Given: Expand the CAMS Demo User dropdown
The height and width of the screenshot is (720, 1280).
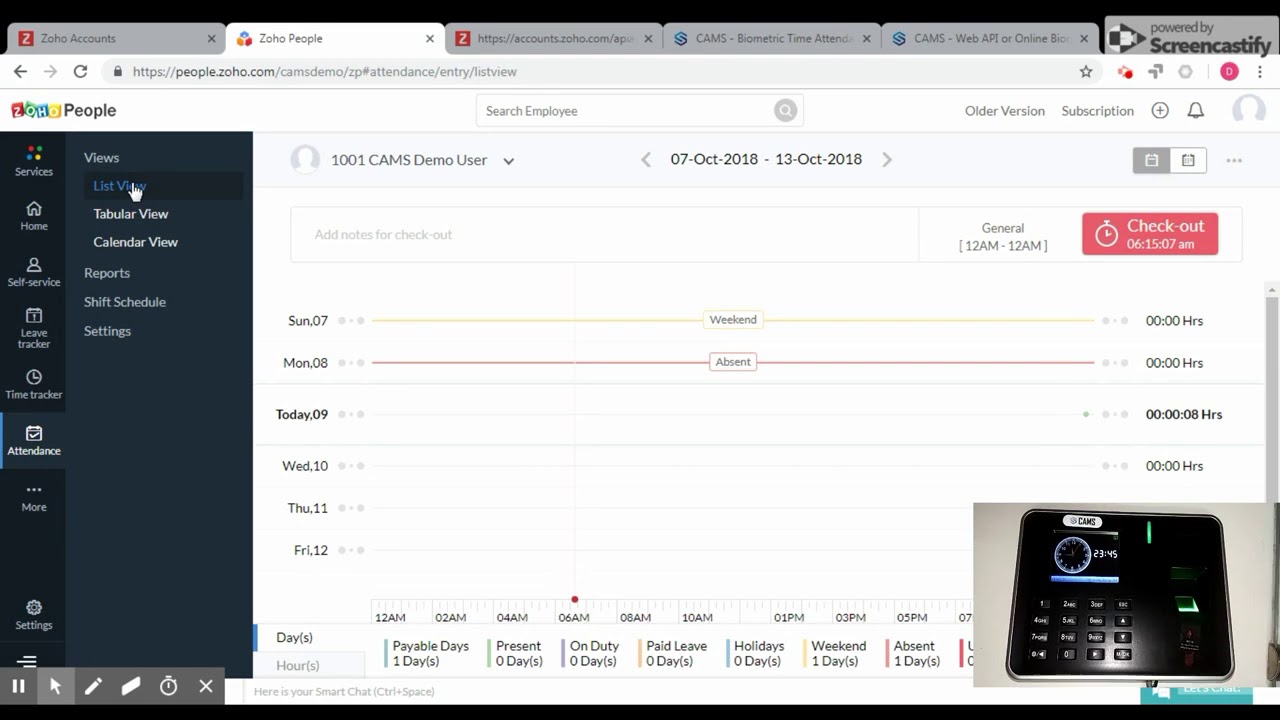Looking at the screenshot, I should 508,161.
